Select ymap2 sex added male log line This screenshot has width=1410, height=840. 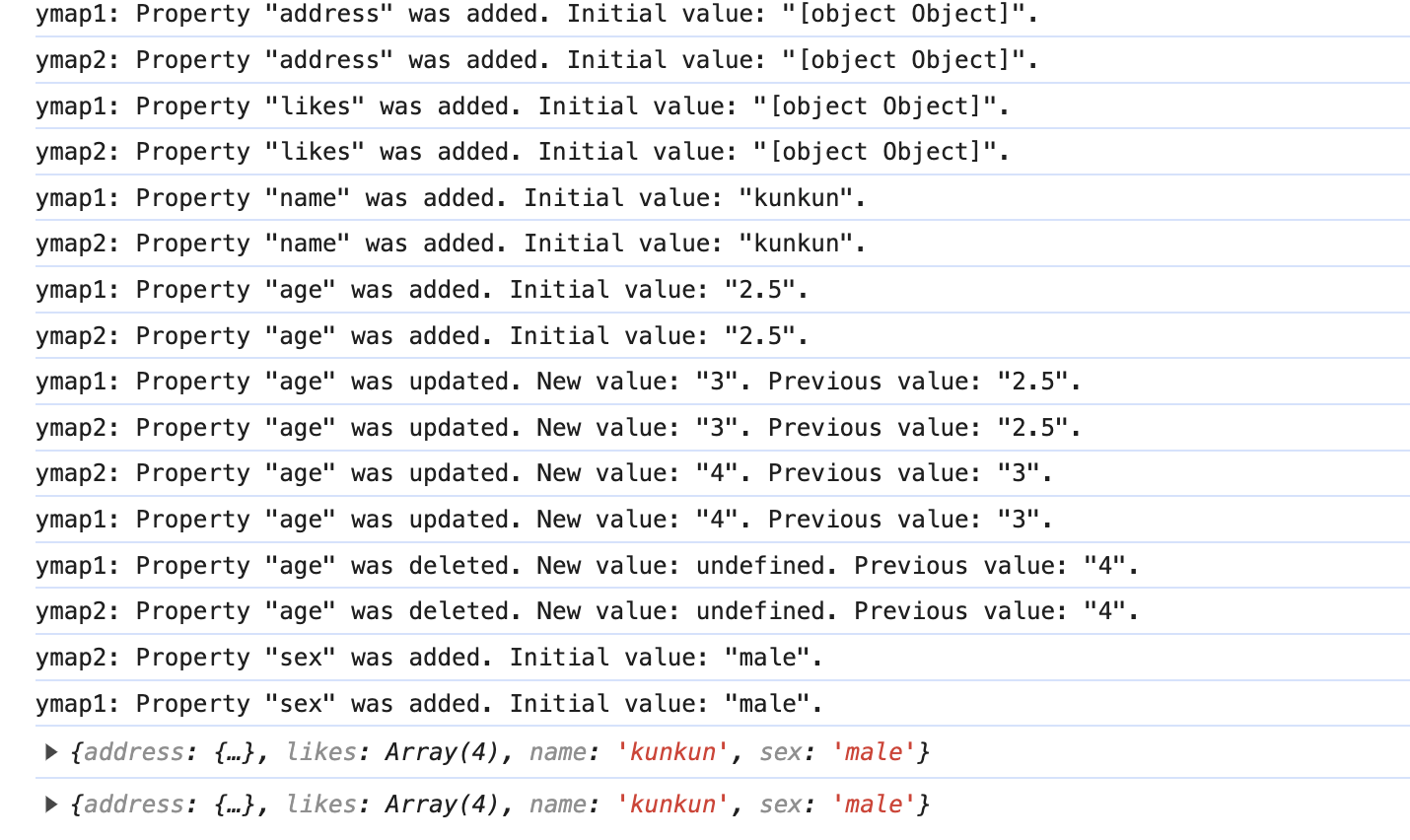[x=429, y=658]
